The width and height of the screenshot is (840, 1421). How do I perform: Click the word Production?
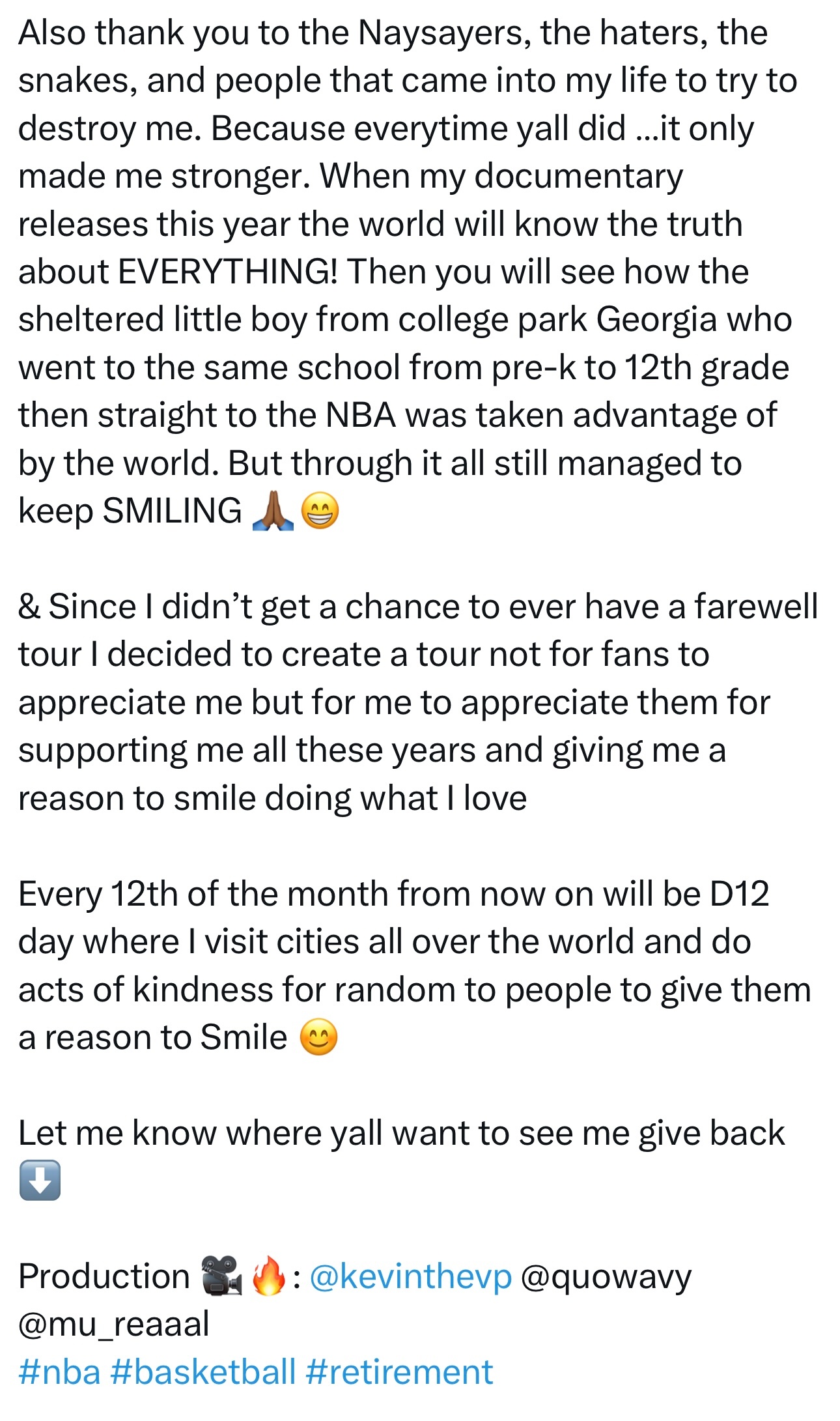coord(104,1276)
